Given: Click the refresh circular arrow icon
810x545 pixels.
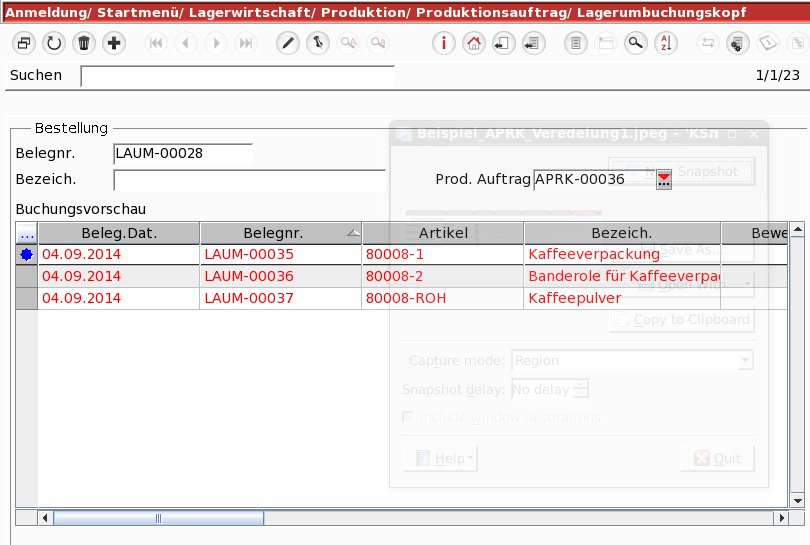Looking at the screenshot, I should (x=54, y=43).
